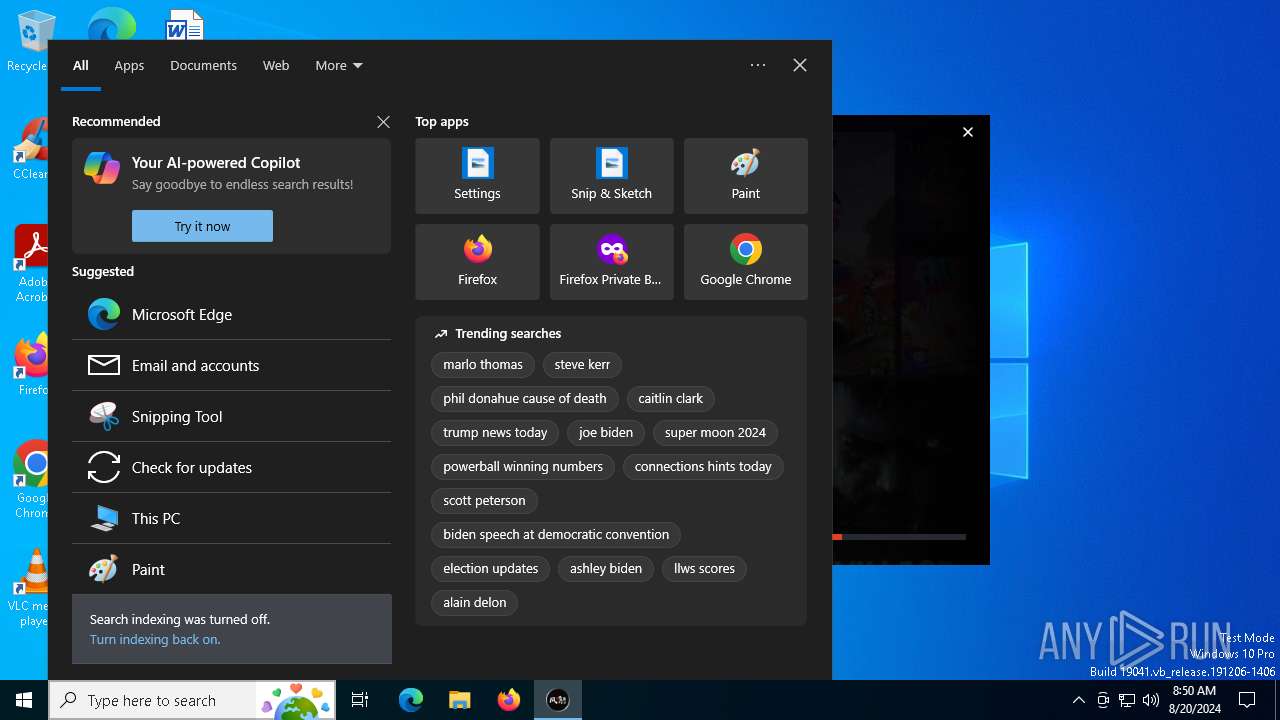Click Turn indexing back on link
This screenshot has width=1280, height=720.
155,639
